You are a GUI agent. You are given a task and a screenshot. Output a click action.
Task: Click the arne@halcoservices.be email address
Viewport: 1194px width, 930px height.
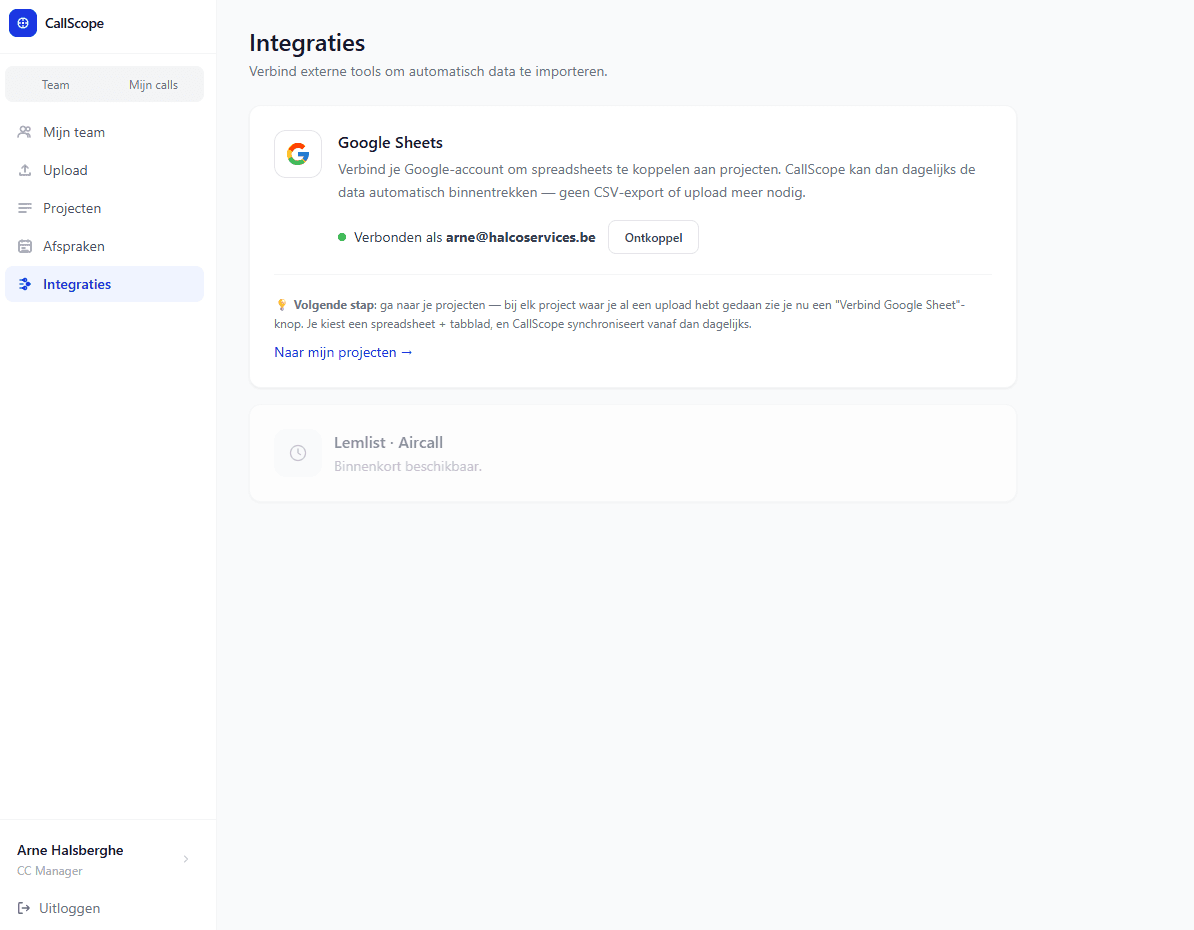(x=521, y=237)
